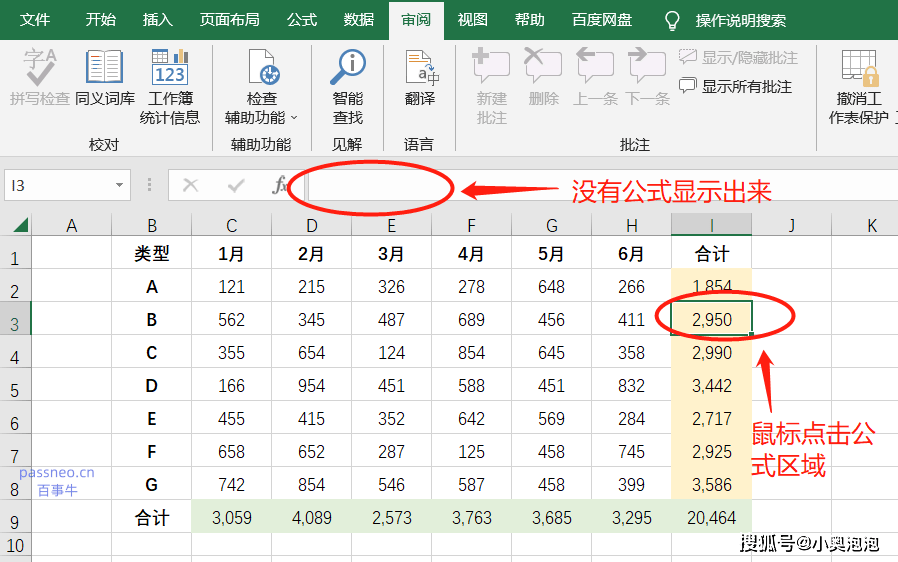Click 显示/隐藏批注 show/hide comment
This screenshot has width=898, height=562.
click(738, 57)
